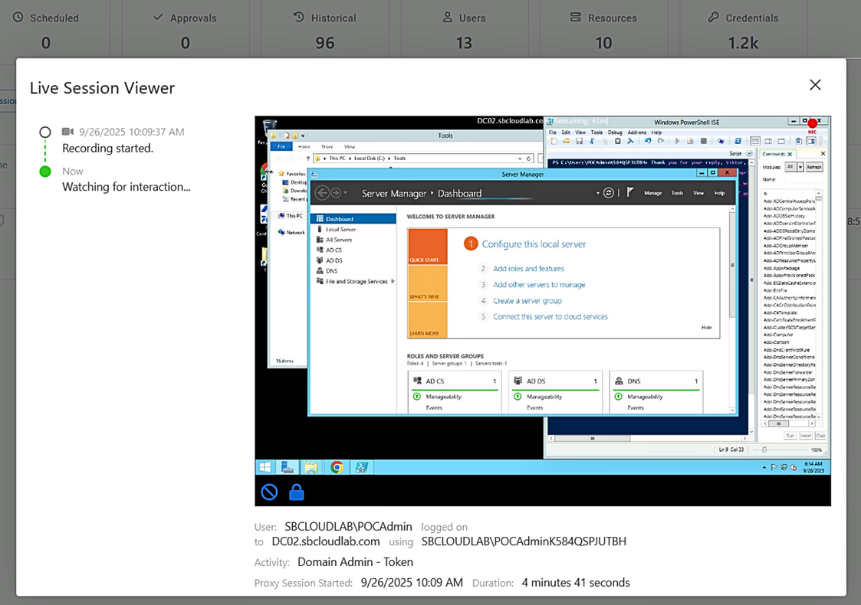Click the refresh icon in Explorer's address bar
The width and height of the screenshot is (861, 605).
[529, 158]
